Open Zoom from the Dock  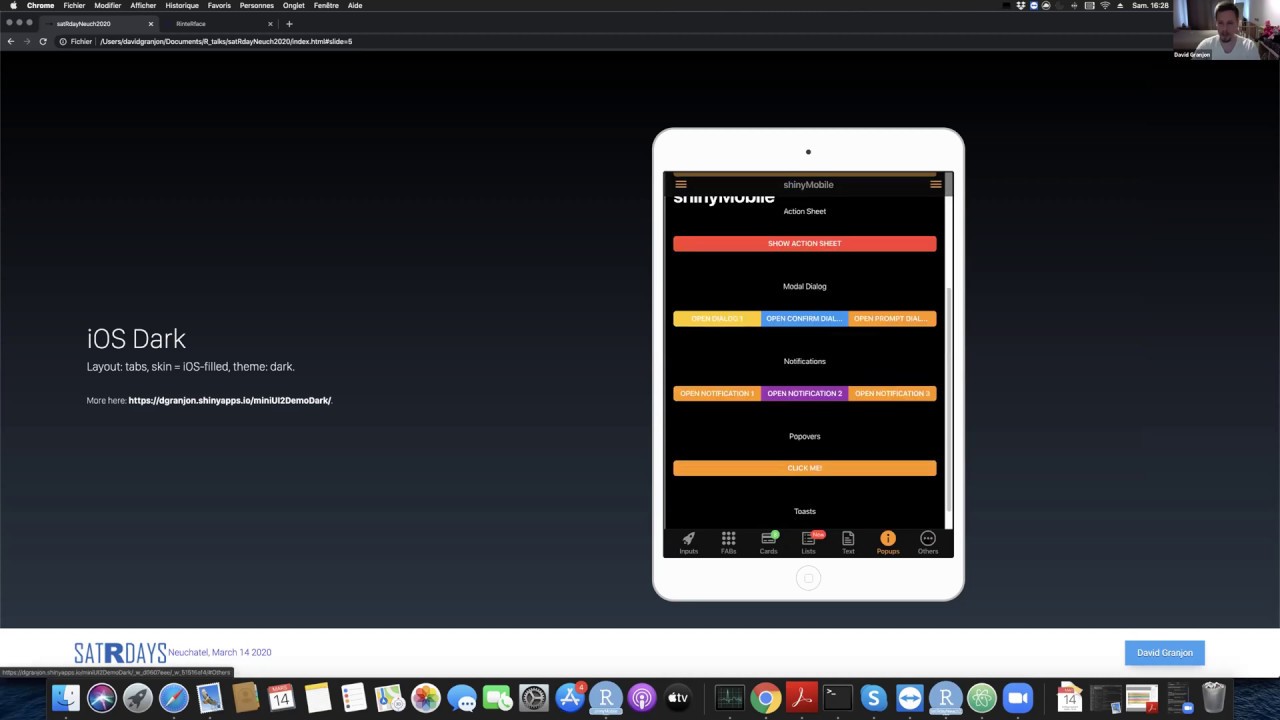1018,697
